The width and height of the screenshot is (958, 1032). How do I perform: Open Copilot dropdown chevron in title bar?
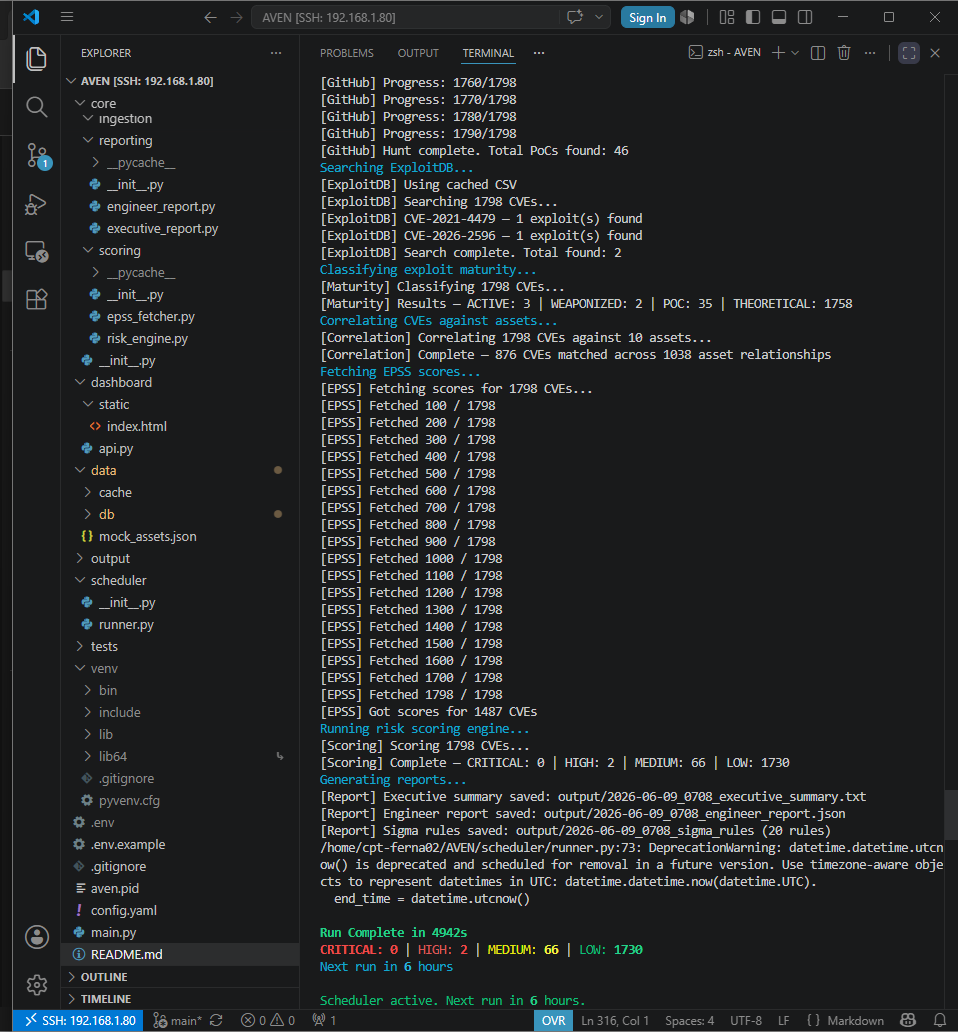click(x=599, y=17)
